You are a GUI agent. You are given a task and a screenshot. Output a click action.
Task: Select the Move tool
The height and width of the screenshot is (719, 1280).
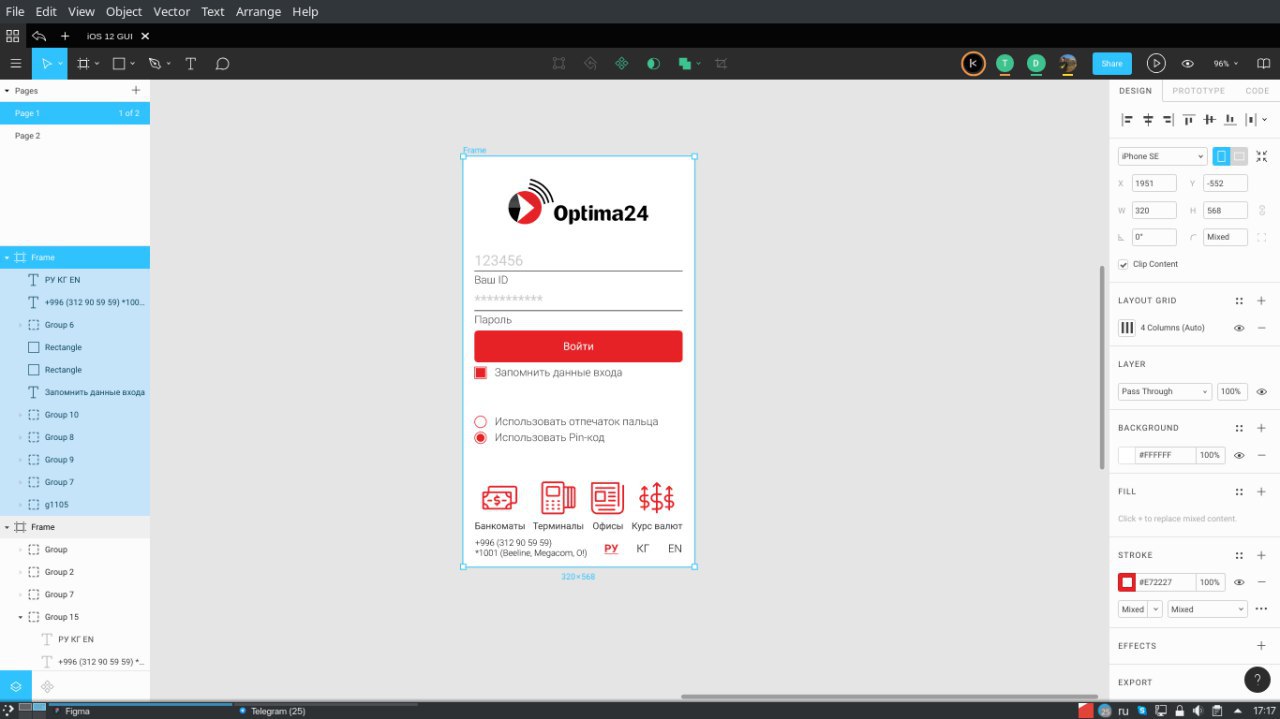tap(46, 63)
